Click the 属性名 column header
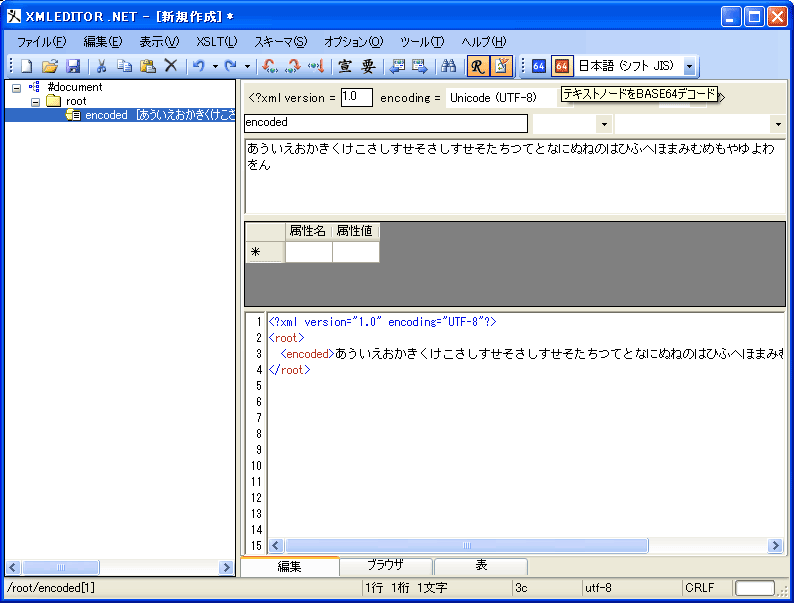 [307, 231]
